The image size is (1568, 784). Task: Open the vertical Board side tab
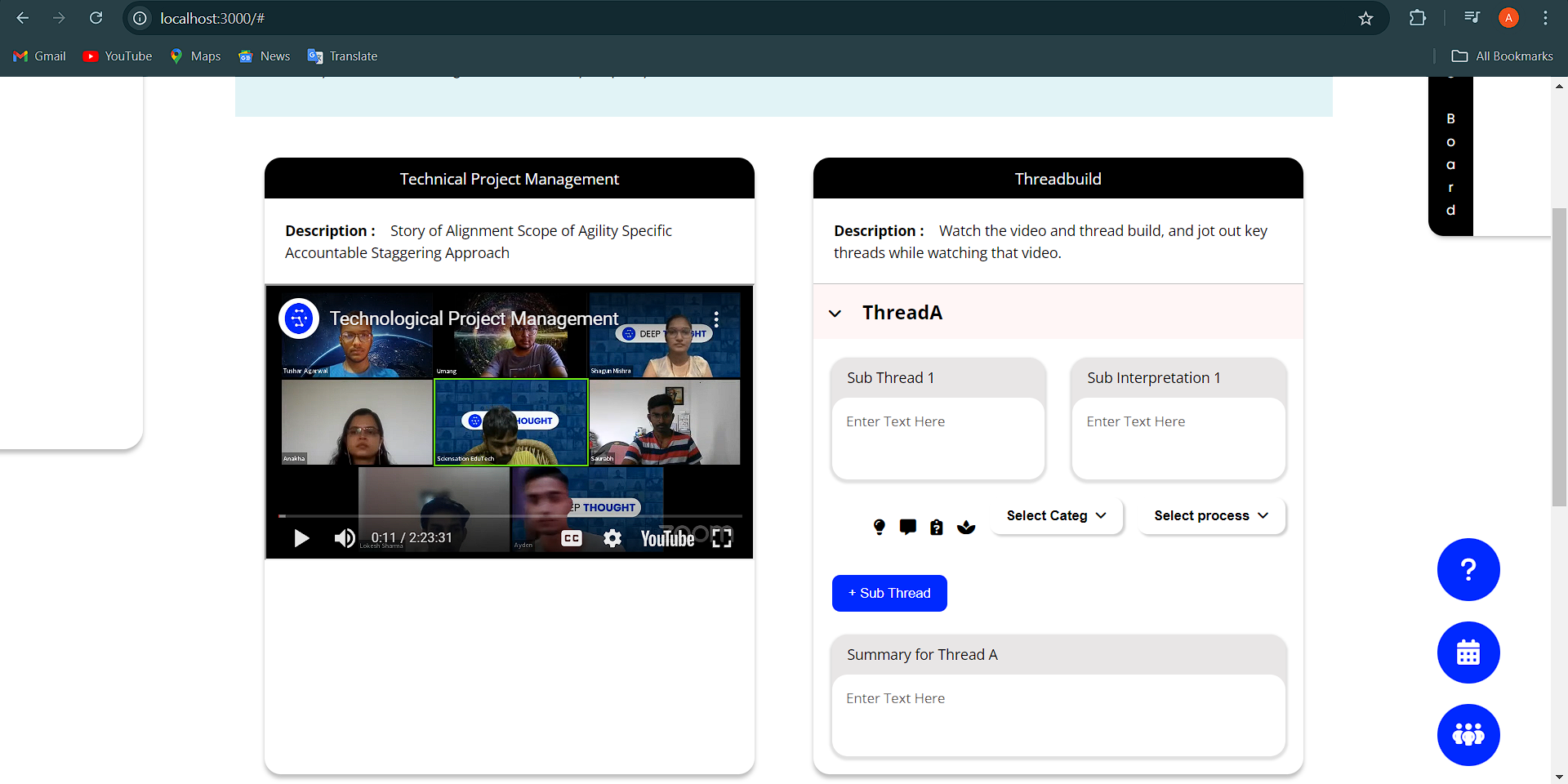pos(1450,157)
